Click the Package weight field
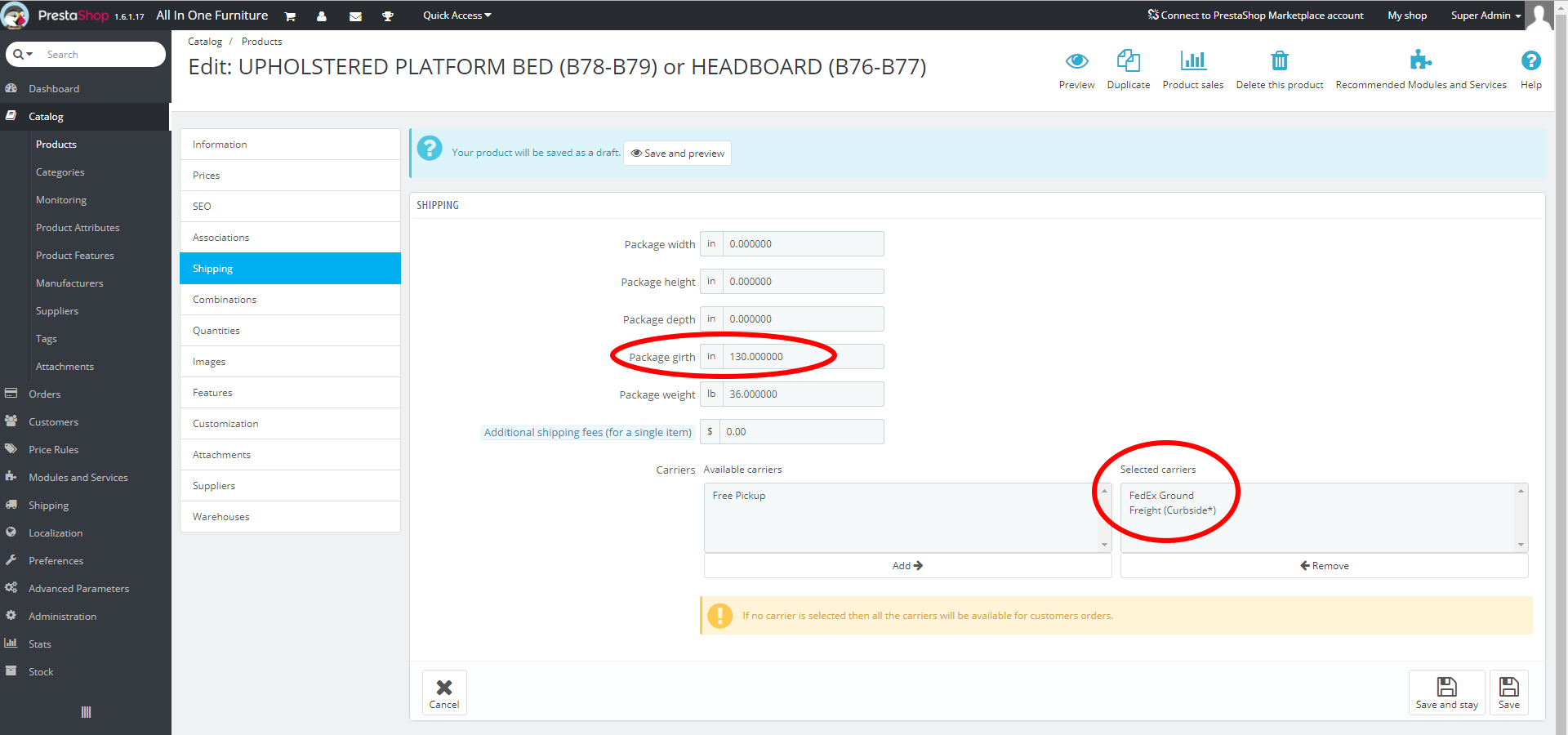Viewport: 1568px width, 735px height. pyautogui.click(x=803, y=394)
